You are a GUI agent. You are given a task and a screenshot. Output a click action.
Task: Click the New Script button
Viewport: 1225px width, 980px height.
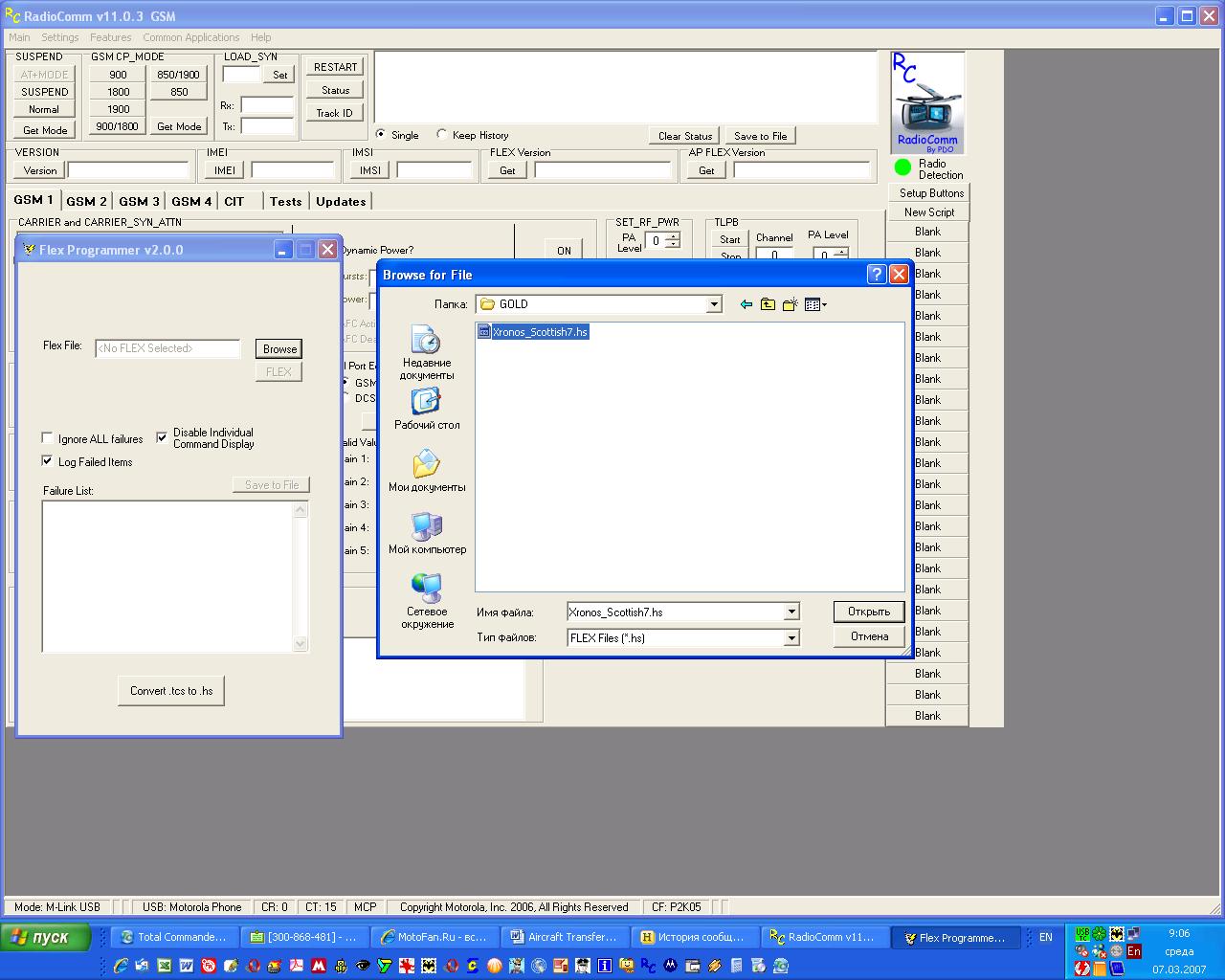pos(929,212)
